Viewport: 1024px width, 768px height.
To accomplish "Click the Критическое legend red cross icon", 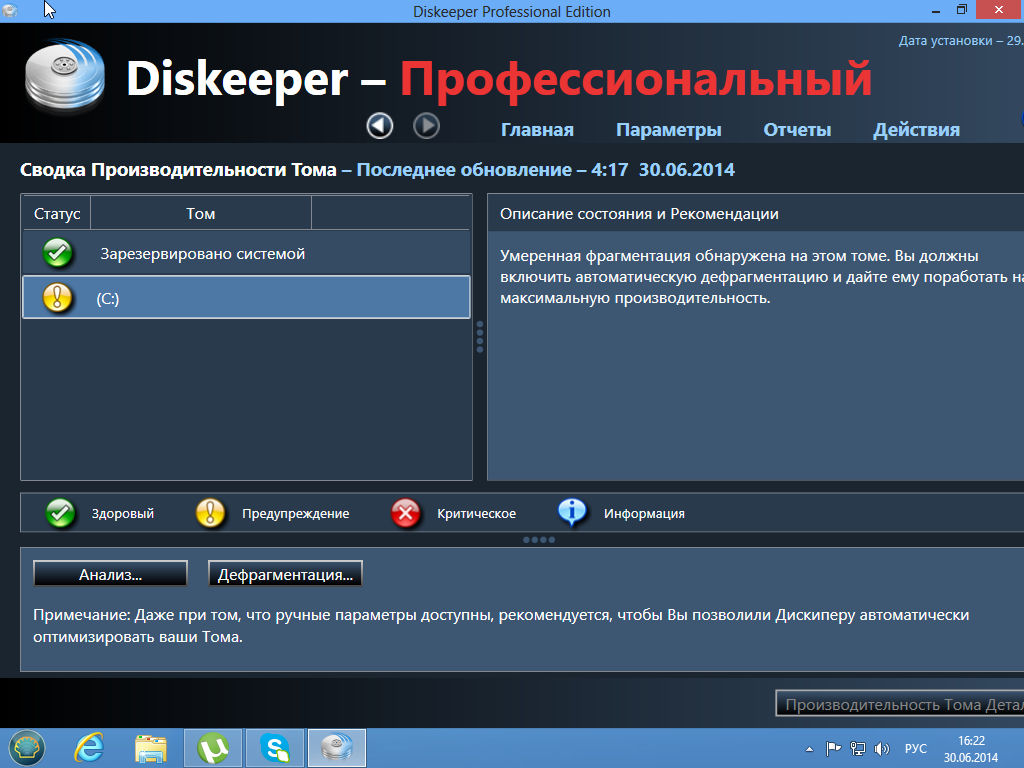I will click(406, 513).
